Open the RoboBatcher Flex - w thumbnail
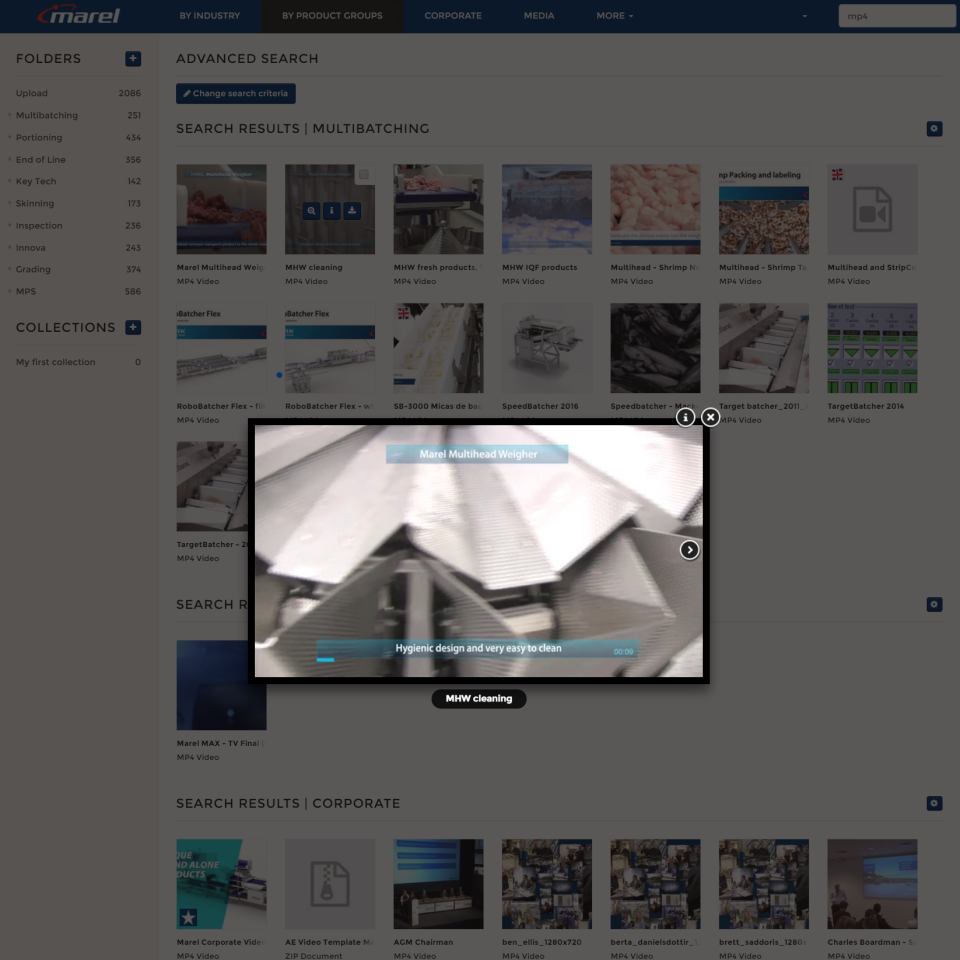Viewport: 960px width, 960px height. click(x=330, y=348)
